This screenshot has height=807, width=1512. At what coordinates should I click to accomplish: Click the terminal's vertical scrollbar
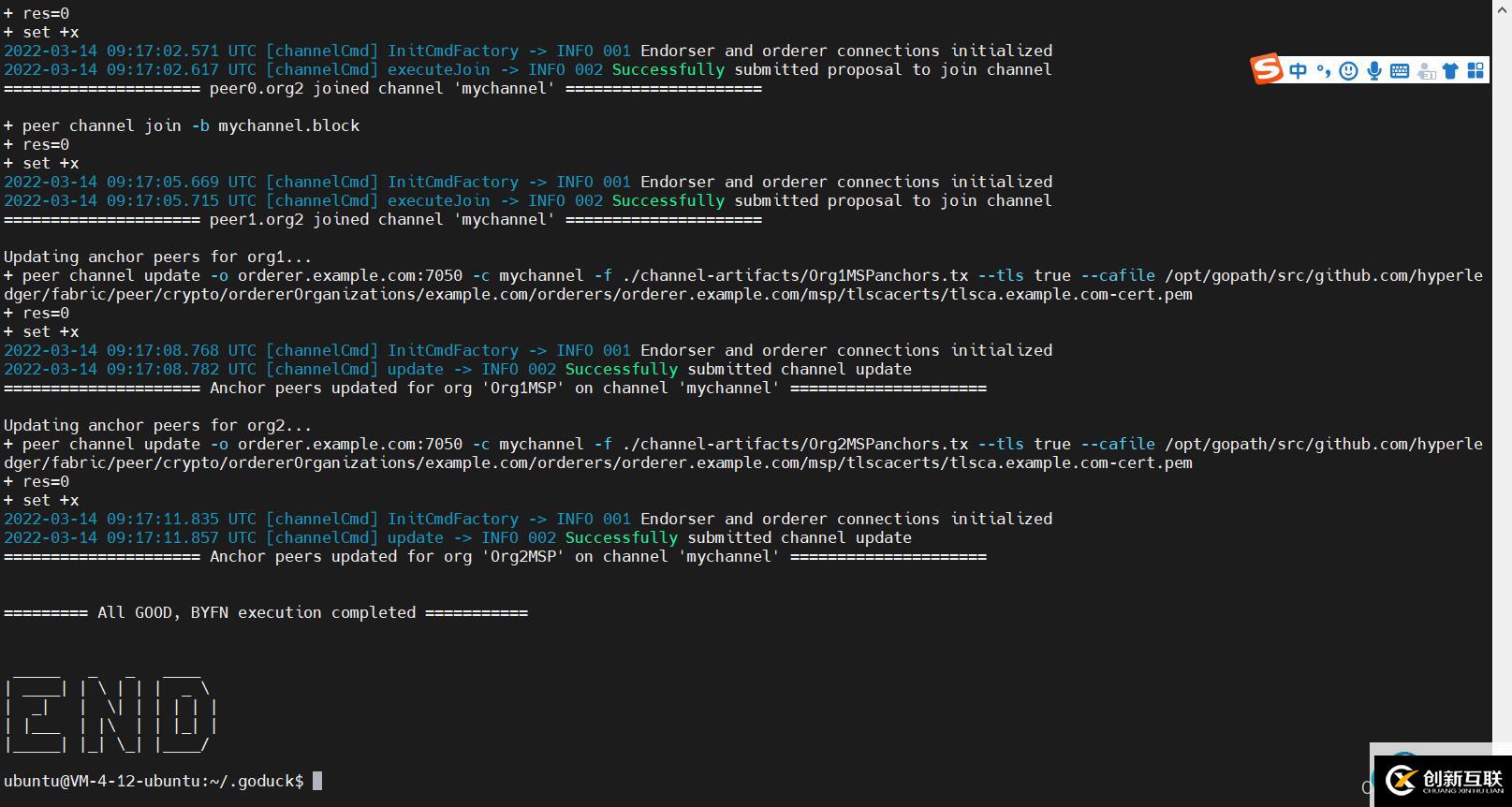tap(1502, 374)
